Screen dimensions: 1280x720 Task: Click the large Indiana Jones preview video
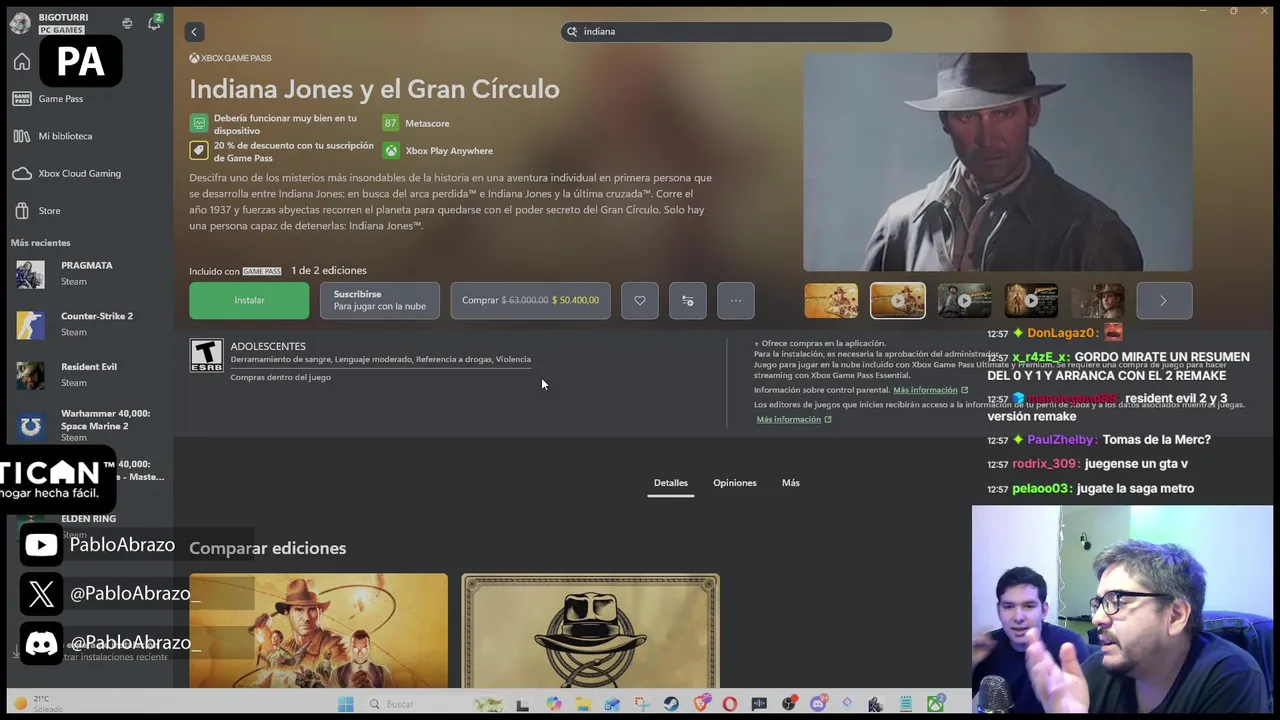998,162
